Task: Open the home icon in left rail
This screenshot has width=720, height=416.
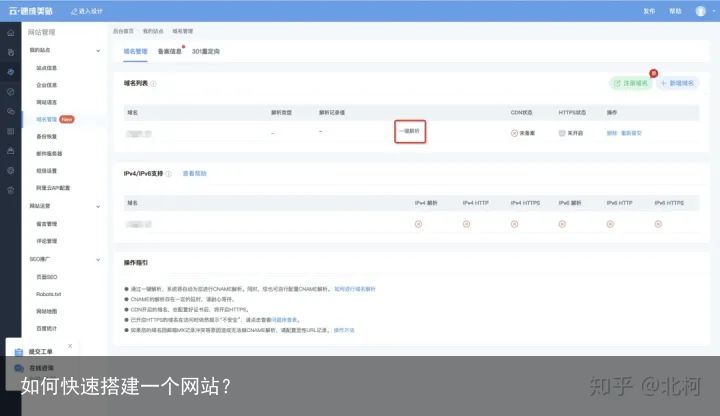Action: pyautogui.click(x=11, y=33)
